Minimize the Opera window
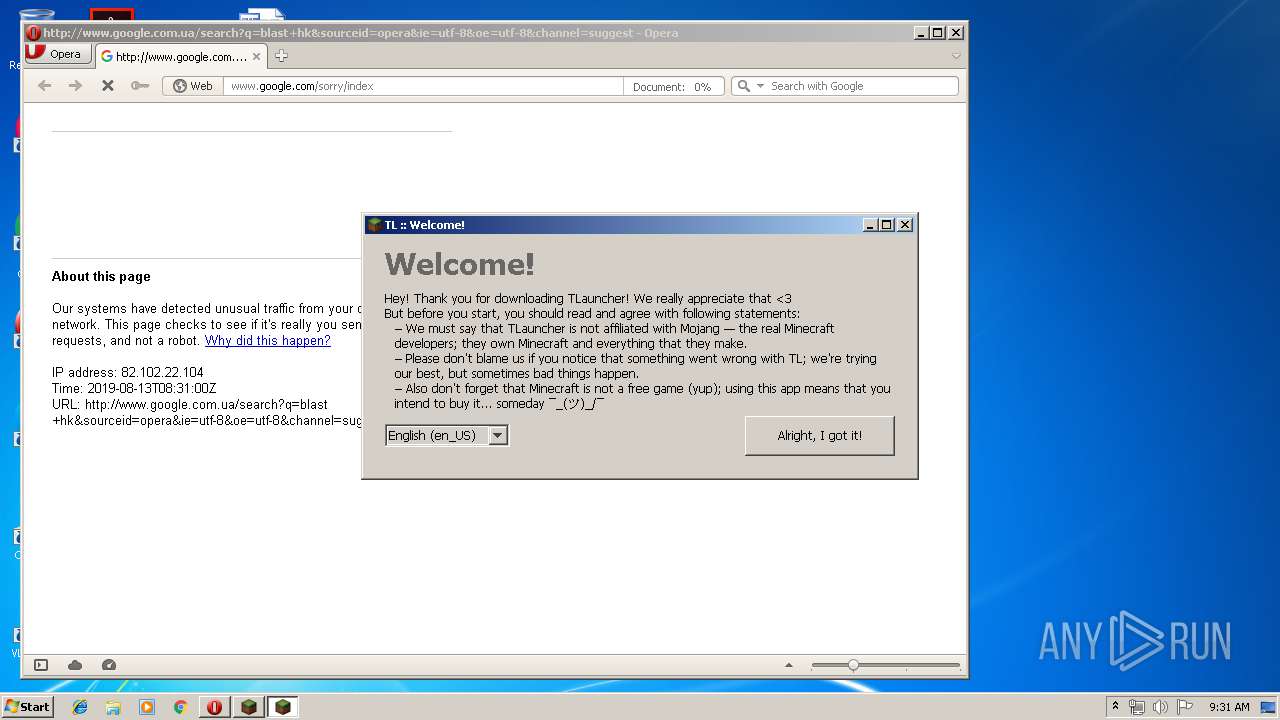Screen dimensions: 1280x720 coord(920,33)
